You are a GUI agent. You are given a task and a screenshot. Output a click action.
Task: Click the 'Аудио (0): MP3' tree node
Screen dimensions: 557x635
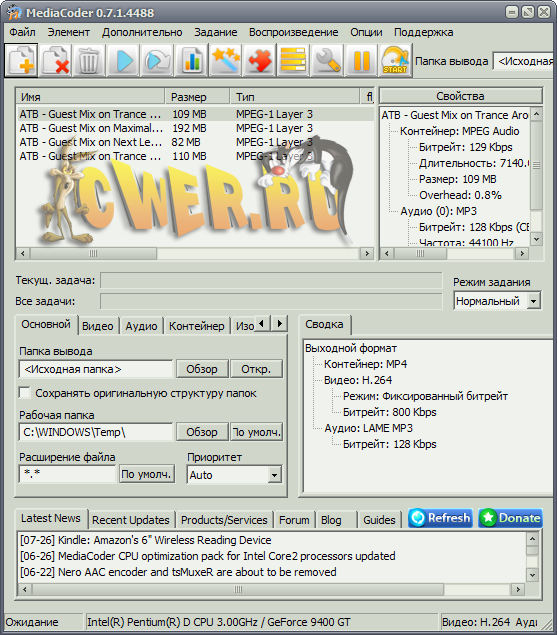coord(438,211)
